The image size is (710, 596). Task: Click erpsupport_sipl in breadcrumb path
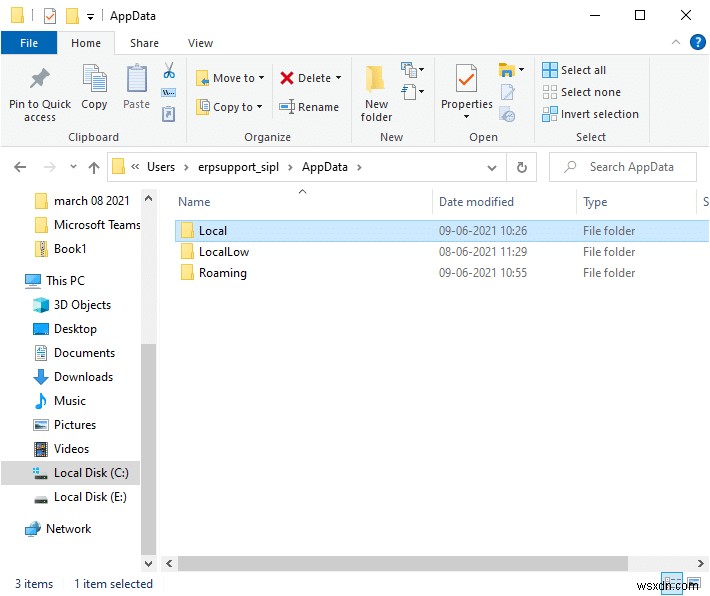click(238, 167)
